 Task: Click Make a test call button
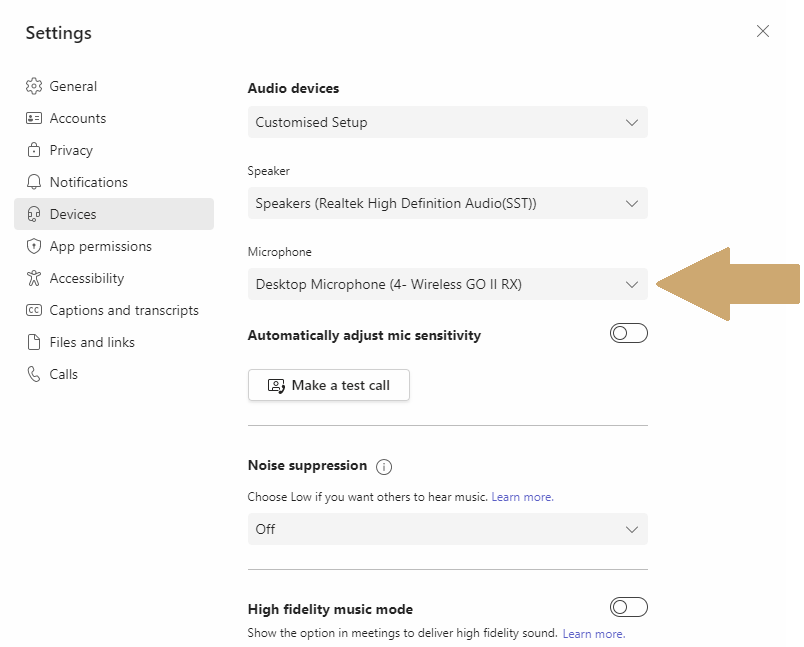[329, 385]
